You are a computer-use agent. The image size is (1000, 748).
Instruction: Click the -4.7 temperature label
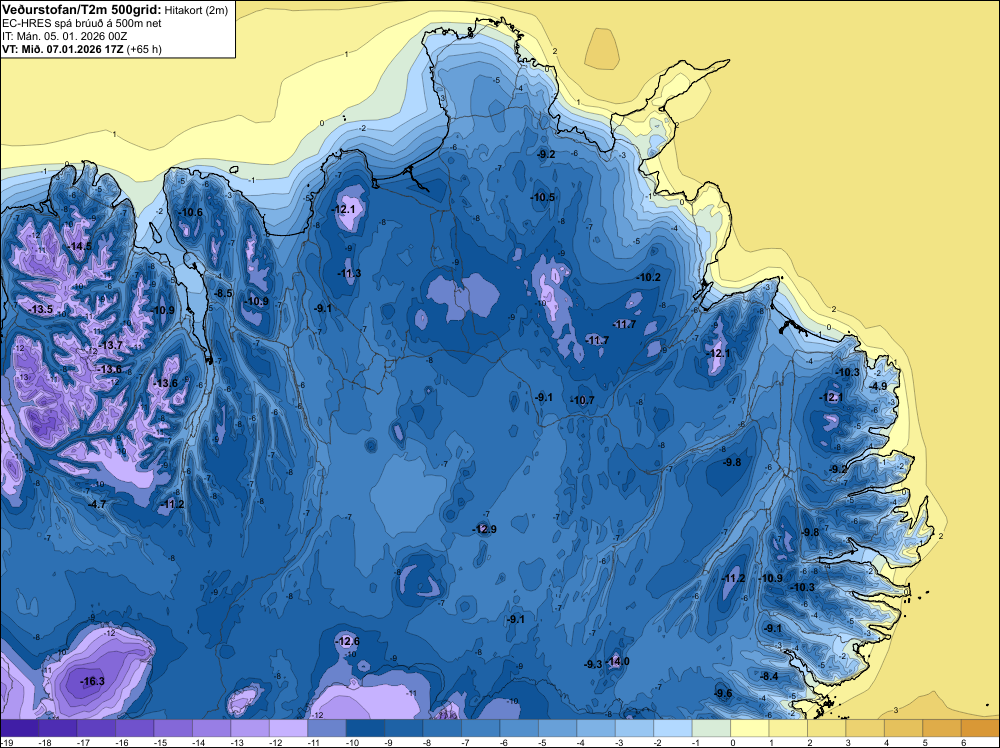[98, 504]
